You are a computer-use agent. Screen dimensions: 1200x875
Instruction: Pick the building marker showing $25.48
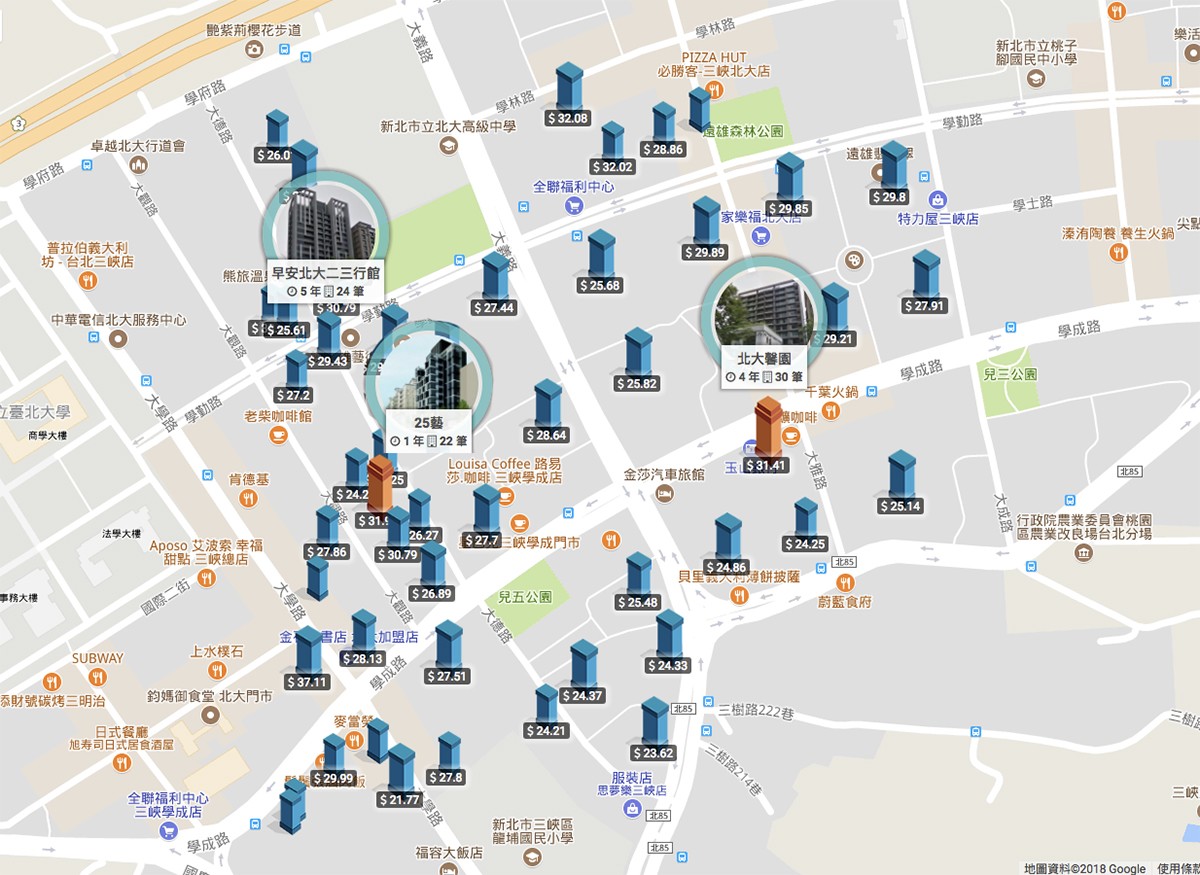click(x=638, y=582)
